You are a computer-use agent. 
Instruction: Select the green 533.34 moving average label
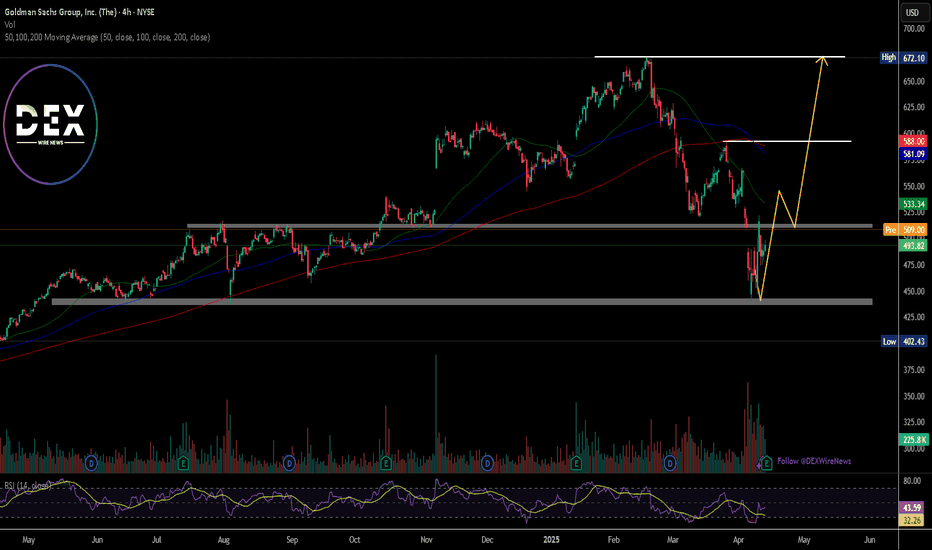click(914, 204)
